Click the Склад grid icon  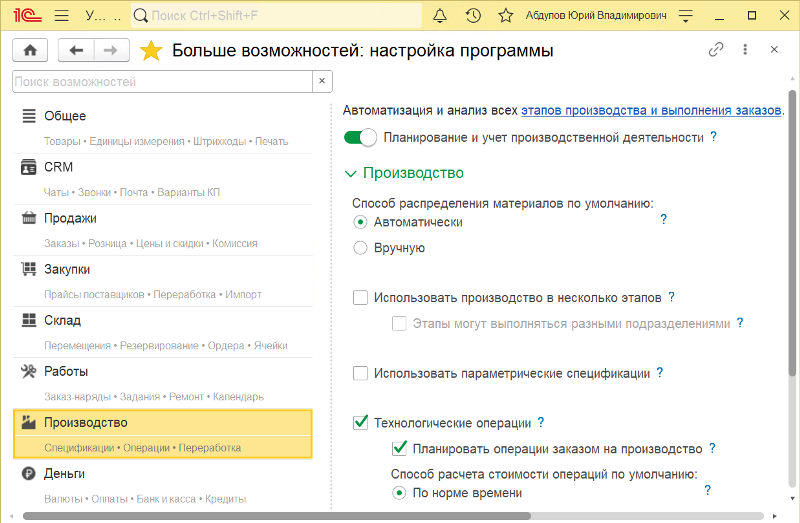tap(29, 320)
